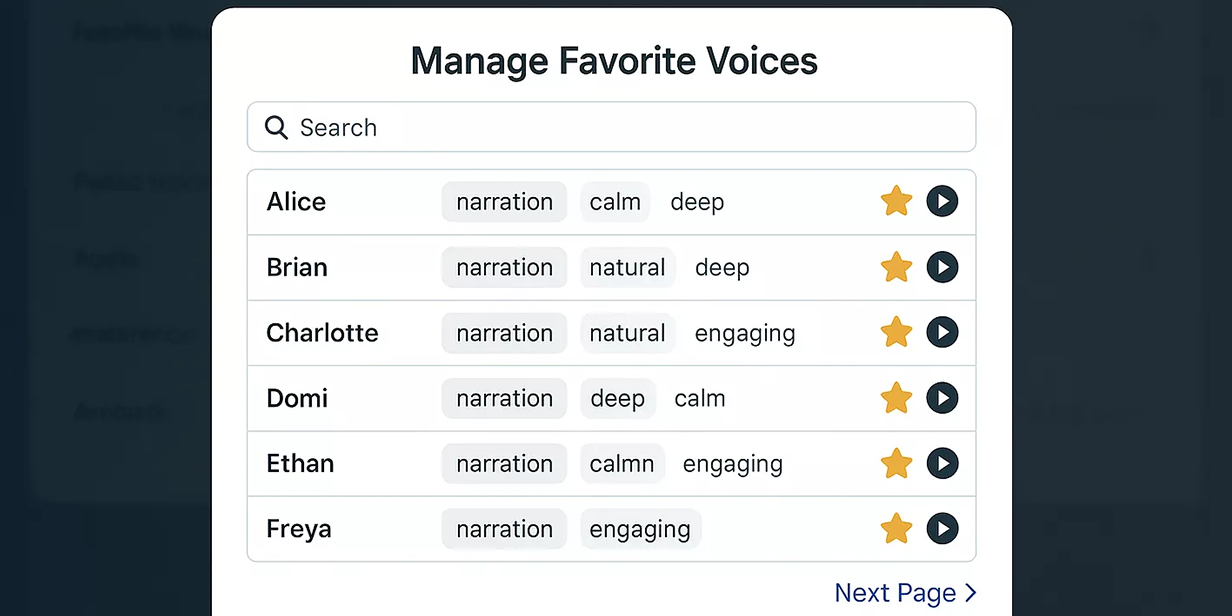Click Ethan's calmn tag
1232x616 pixels.
point(622,463)
